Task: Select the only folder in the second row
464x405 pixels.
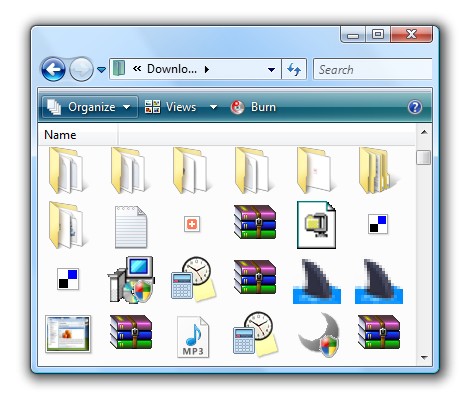Action: 68,225
